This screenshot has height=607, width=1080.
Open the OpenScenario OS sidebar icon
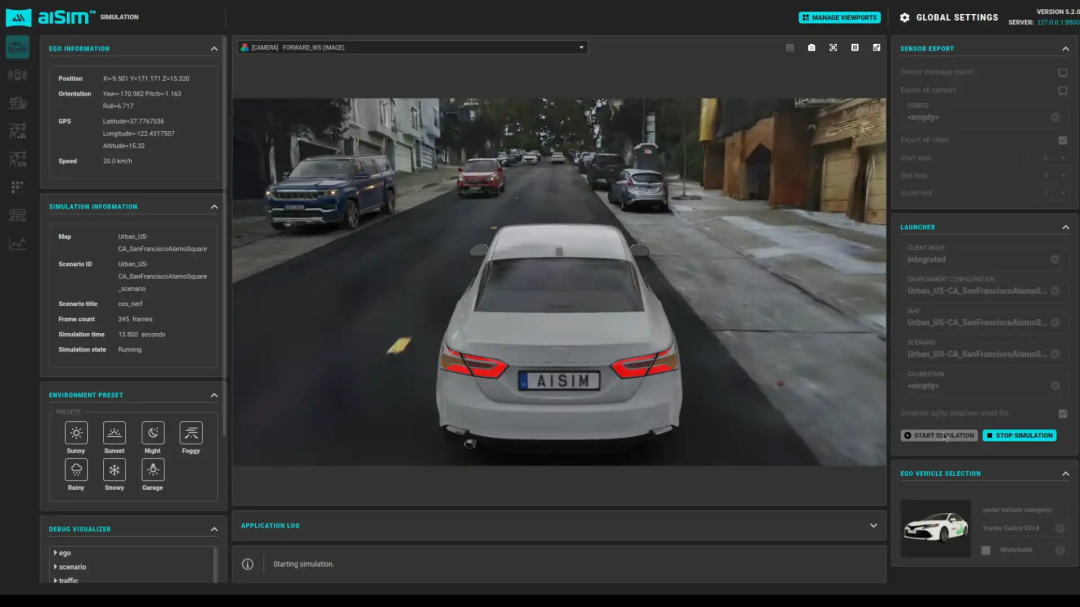click(18, 159)
